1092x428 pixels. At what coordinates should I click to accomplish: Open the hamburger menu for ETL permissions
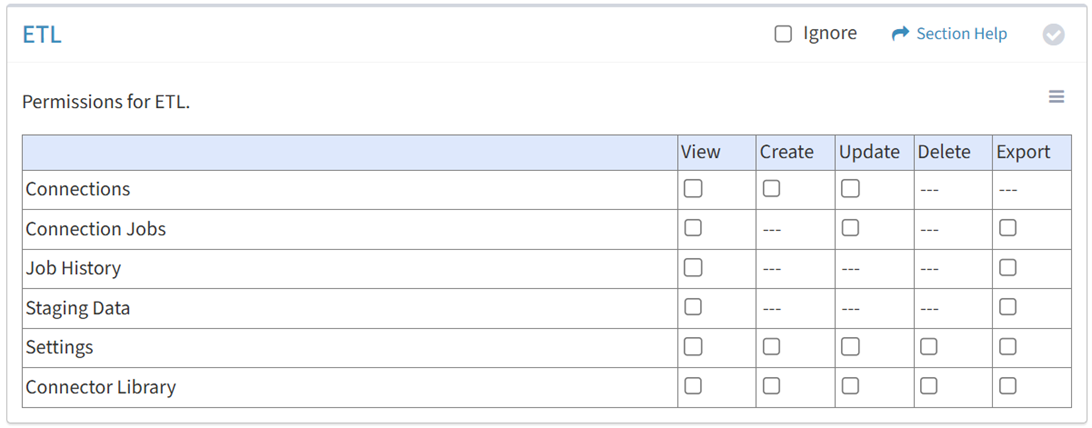coord(1056,97)
